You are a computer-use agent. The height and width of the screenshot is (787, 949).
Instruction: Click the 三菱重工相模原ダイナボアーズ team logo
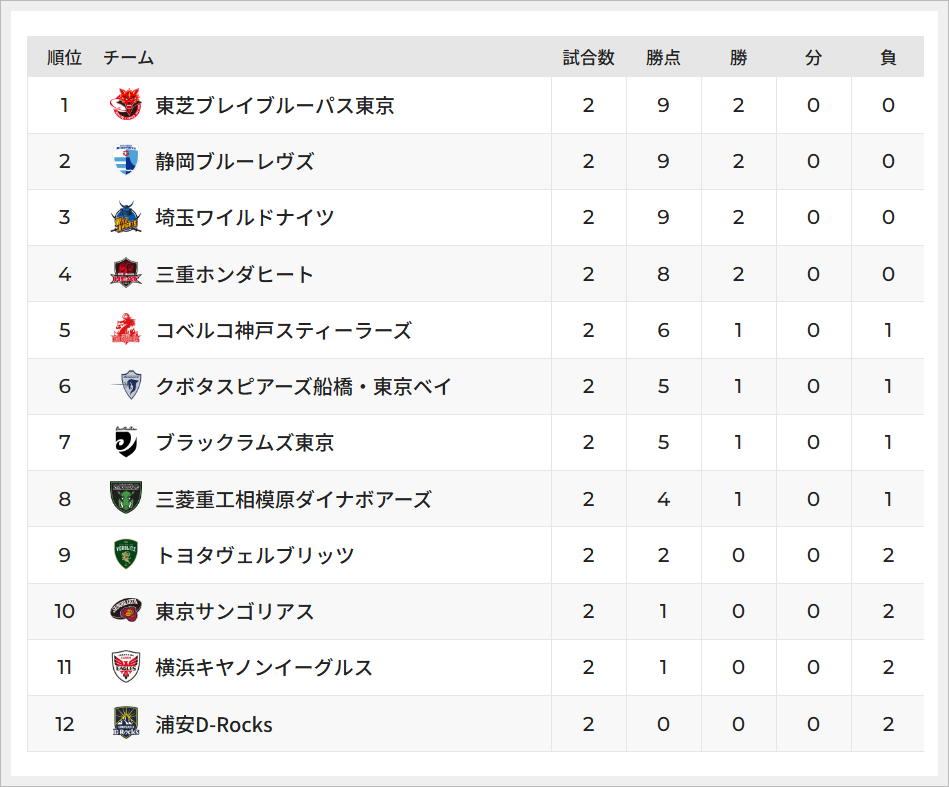[x=126, y=499]
